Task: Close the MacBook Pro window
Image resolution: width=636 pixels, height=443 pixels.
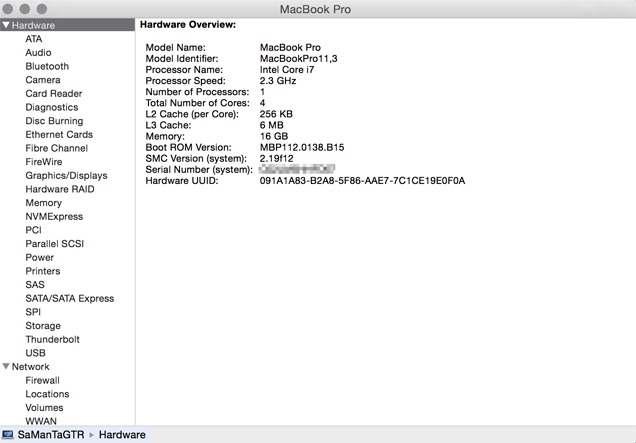Action: click(x=7, y=9)
